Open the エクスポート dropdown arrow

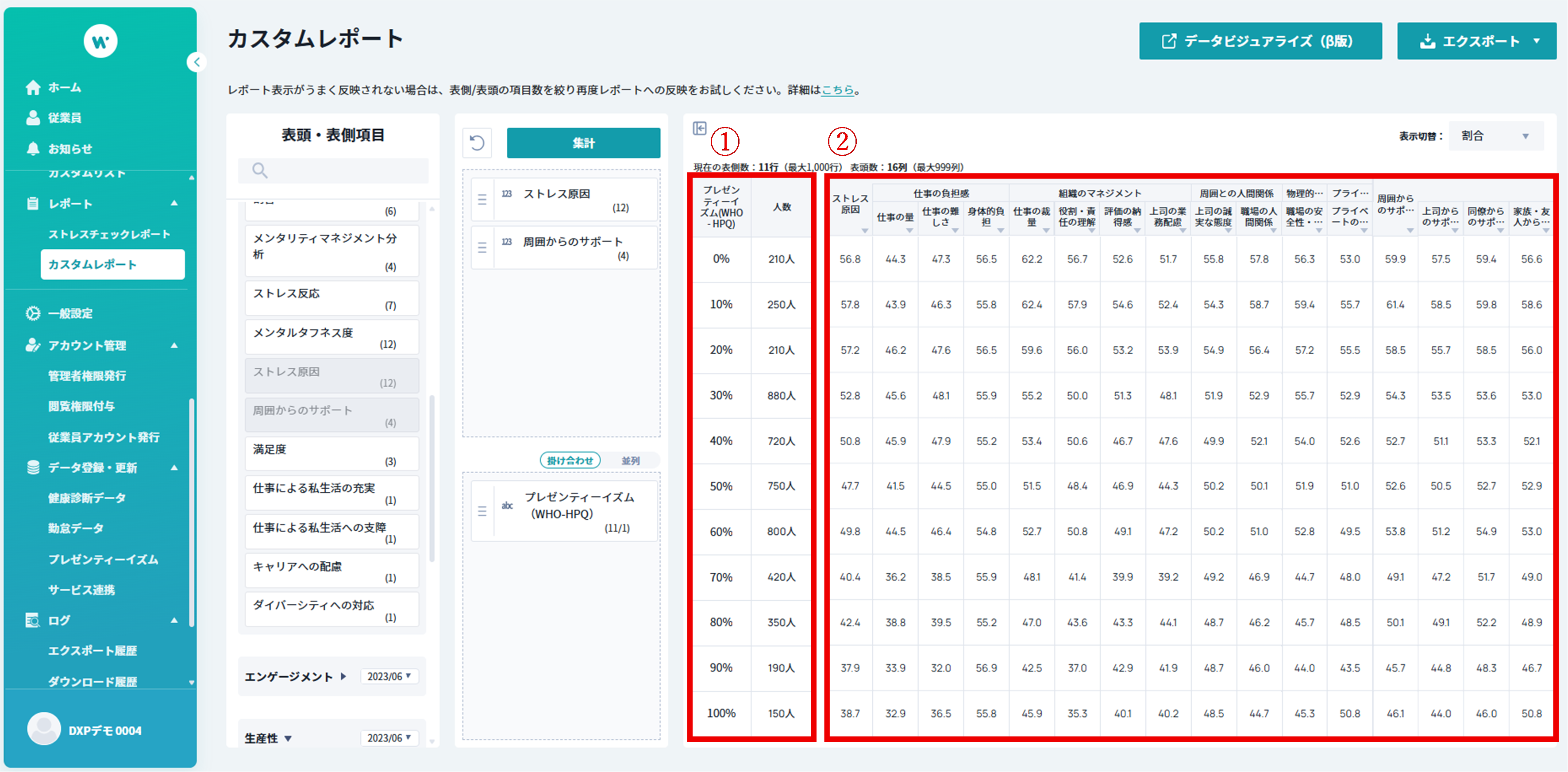click(x=1536, y=42)
